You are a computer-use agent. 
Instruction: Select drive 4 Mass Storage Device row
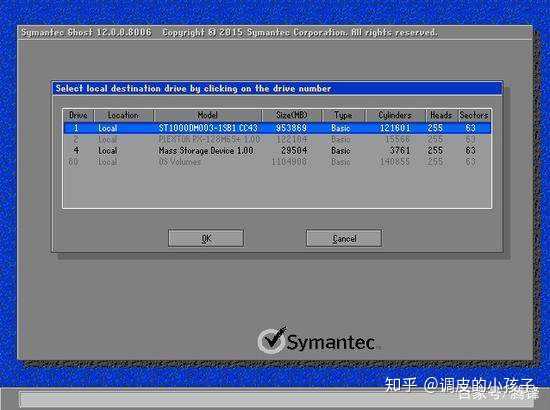coord(277,151)
